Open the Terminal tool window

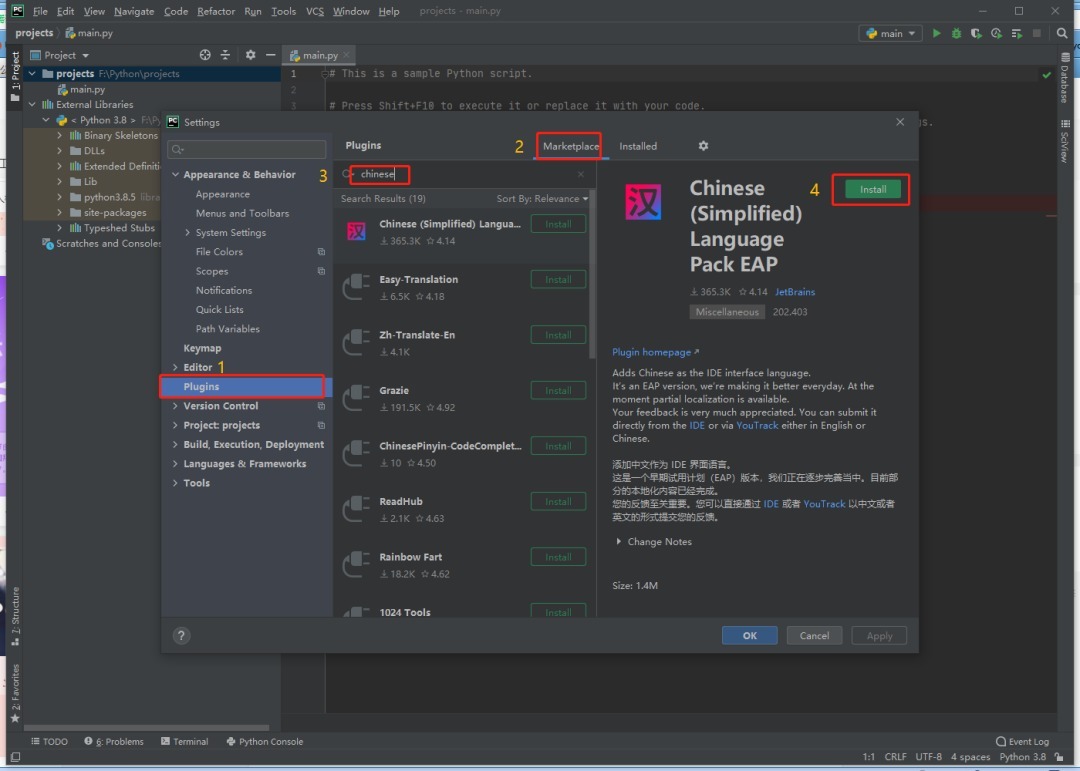point(185,741)
